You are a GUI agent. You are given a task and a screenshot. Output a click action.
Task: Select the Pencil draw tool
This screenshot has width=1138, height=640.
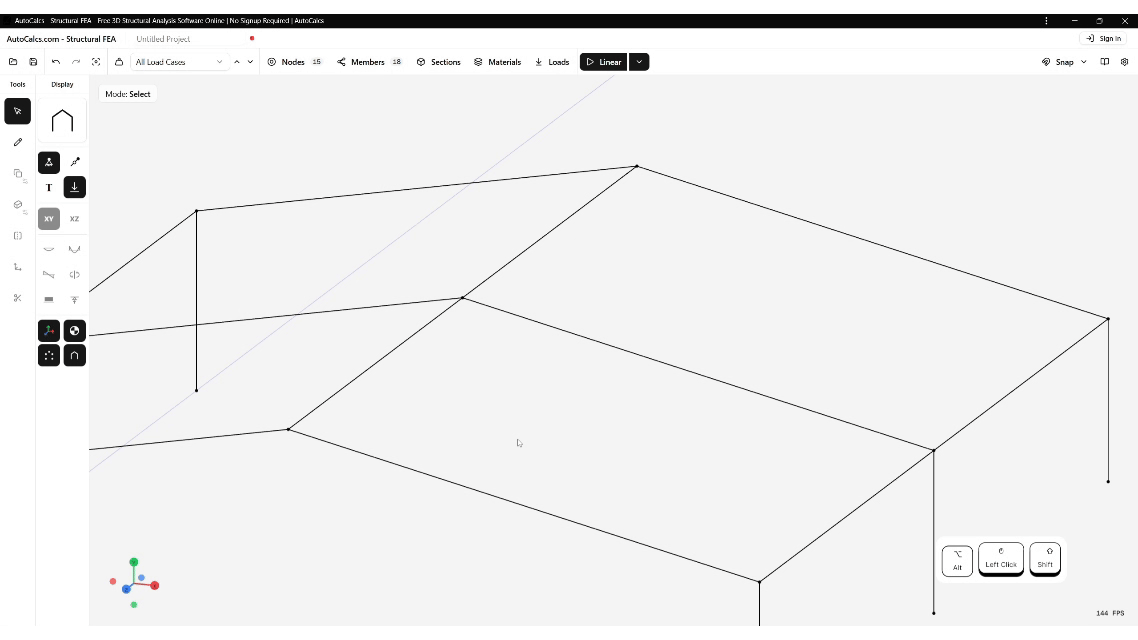pos(17,142)
